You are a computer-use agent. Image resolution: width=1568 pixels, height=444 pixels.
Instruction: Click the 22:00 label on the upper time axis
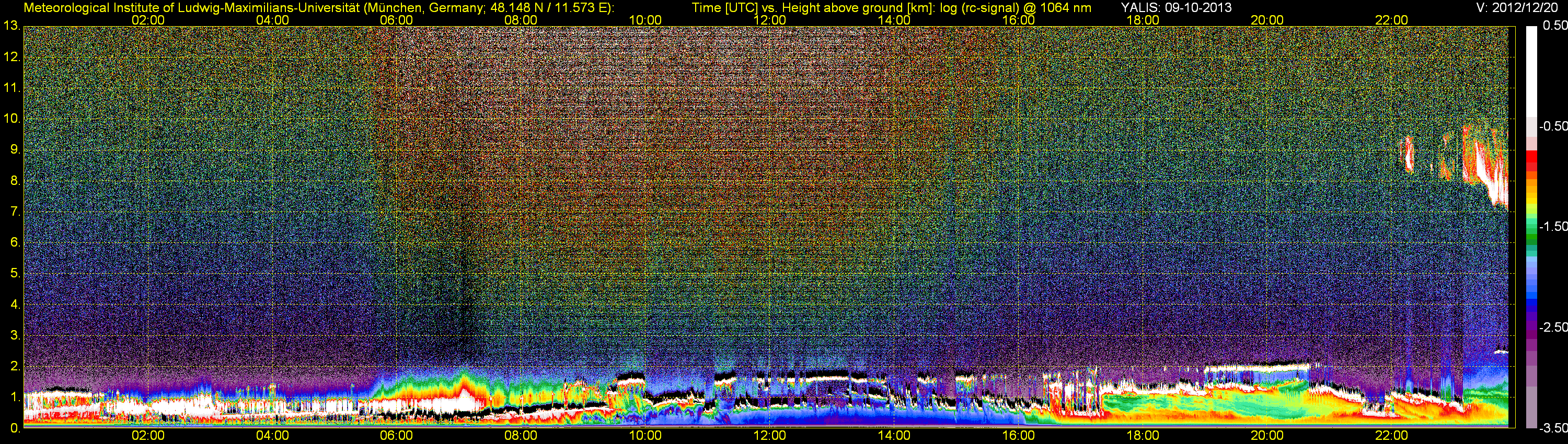click(1391, 20)
